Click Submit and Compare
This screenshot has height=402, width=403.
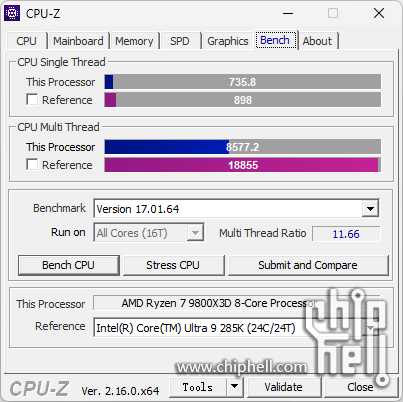[308, 265]
